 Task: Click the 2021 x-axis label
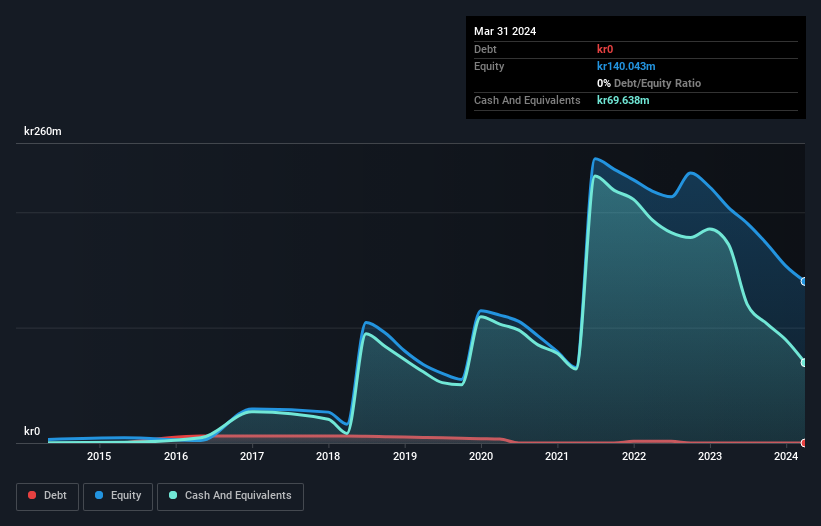(557, 456)
